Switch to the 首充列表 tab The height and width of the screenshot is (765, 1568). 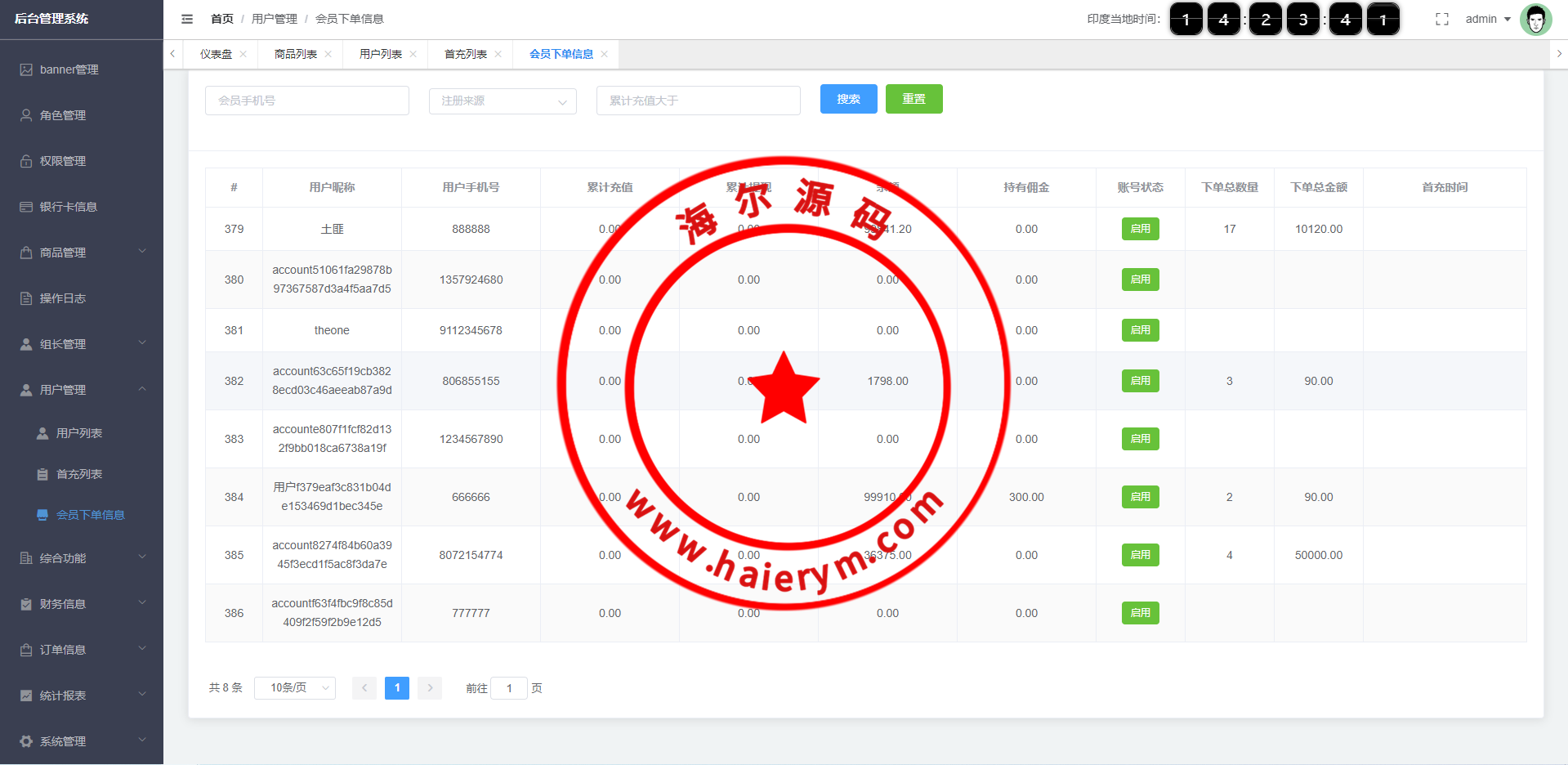coord(465,54)
